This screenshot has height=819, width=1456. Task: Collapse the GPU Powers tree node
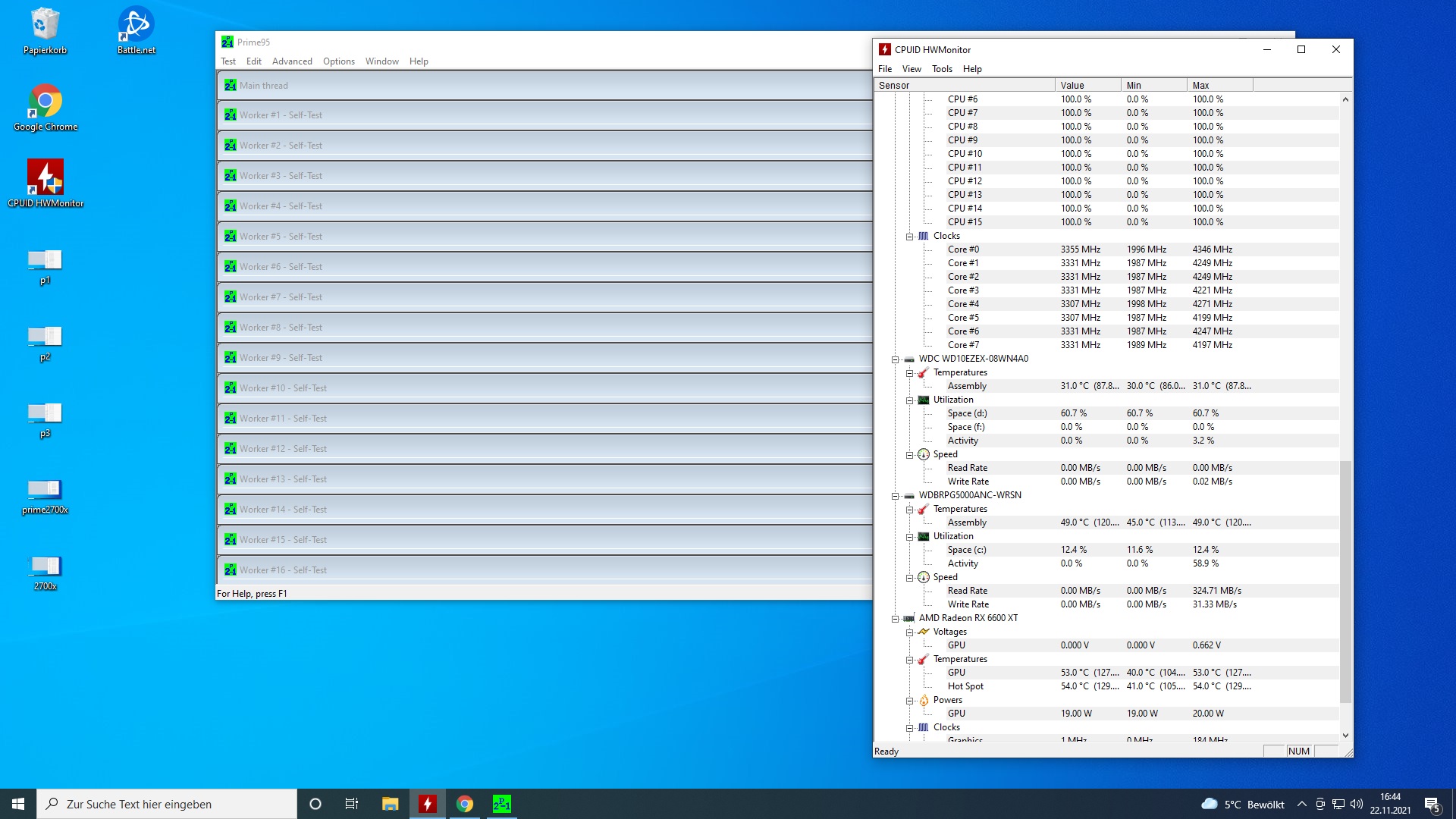coord(909,701)
